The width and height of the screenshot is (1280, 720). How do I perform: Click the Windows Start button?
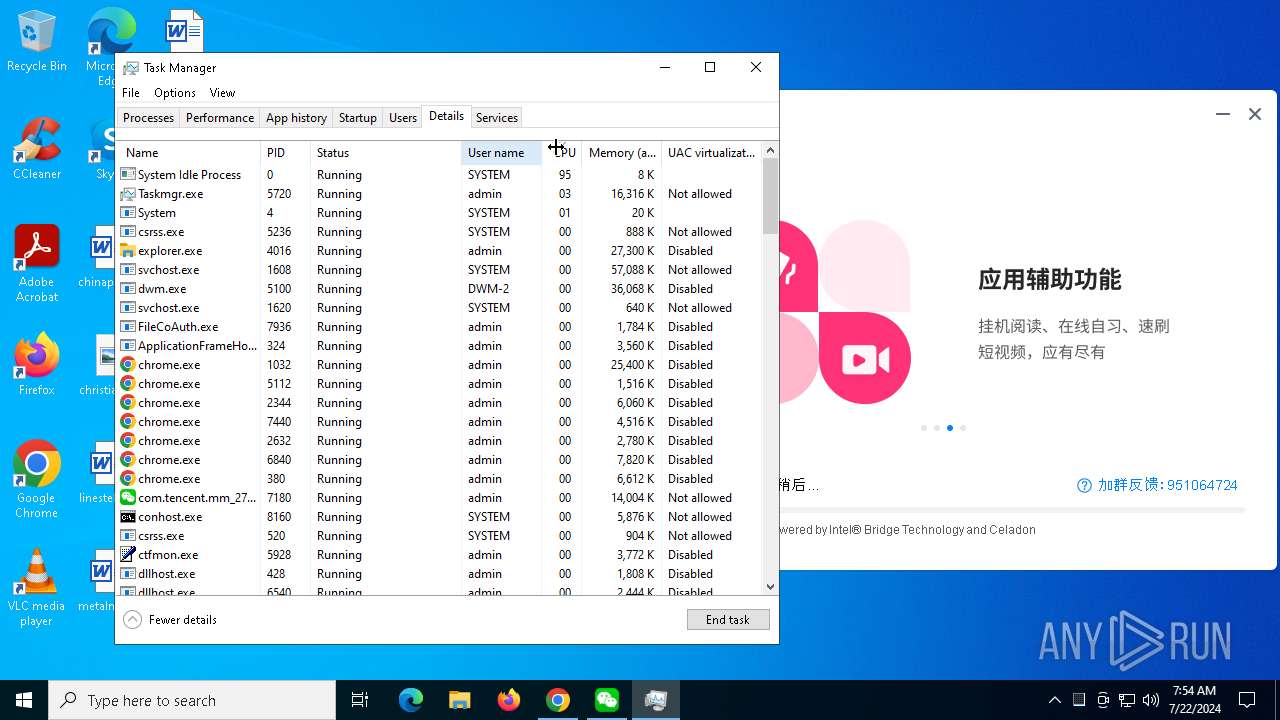(x=24, y=700)
